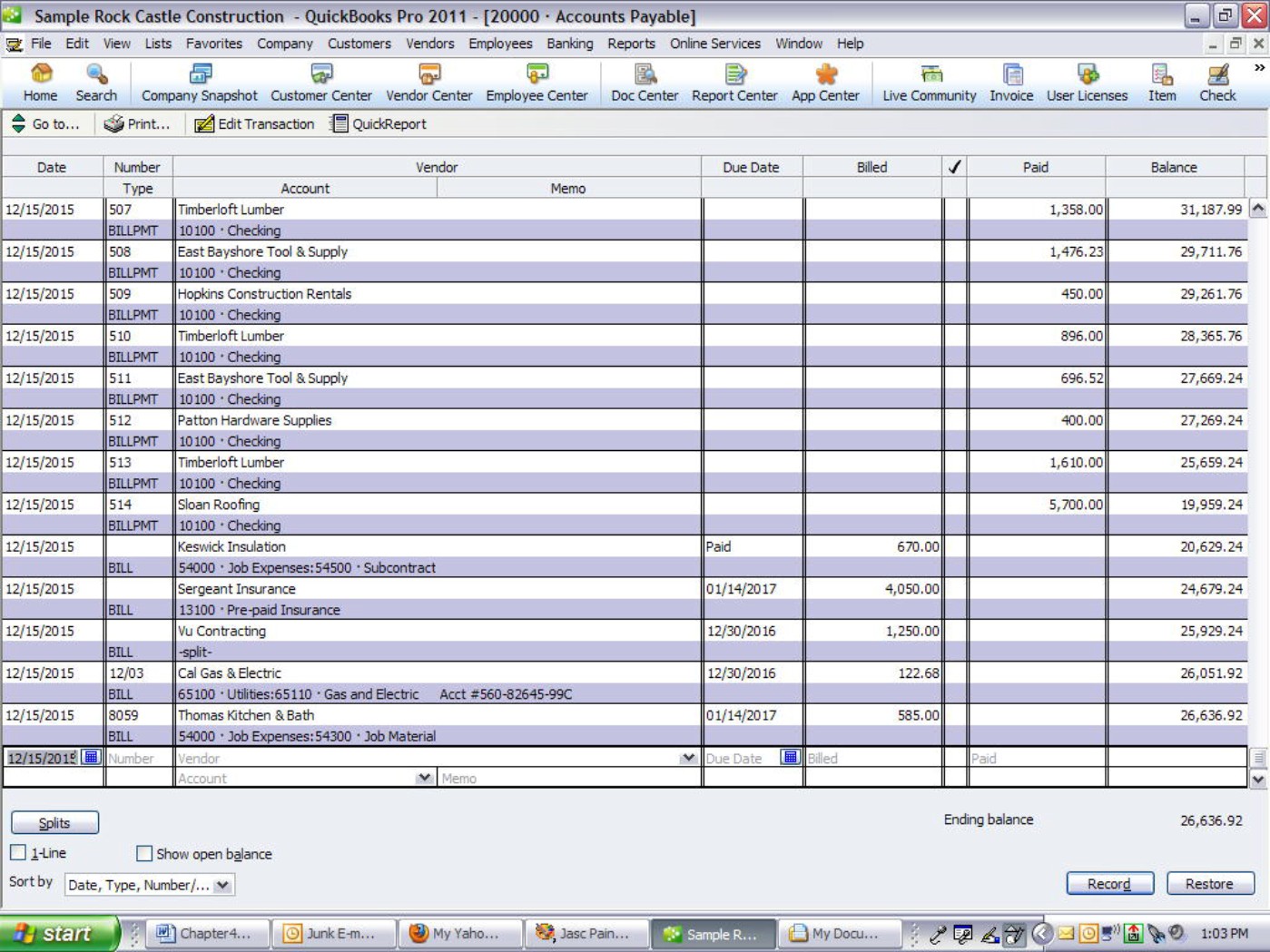The image size is (1270, 952).
Task: Open the Sort by dropdown
Action: click(222, 885)
